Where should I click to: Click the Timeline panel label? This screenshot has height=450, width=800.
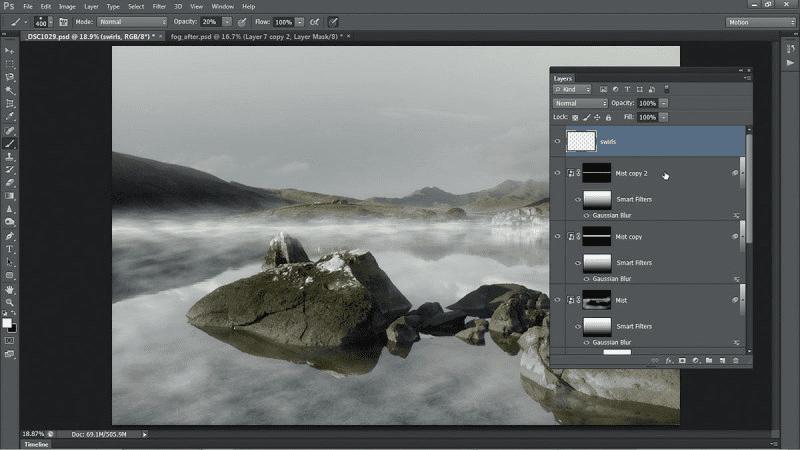click(37, 443)
